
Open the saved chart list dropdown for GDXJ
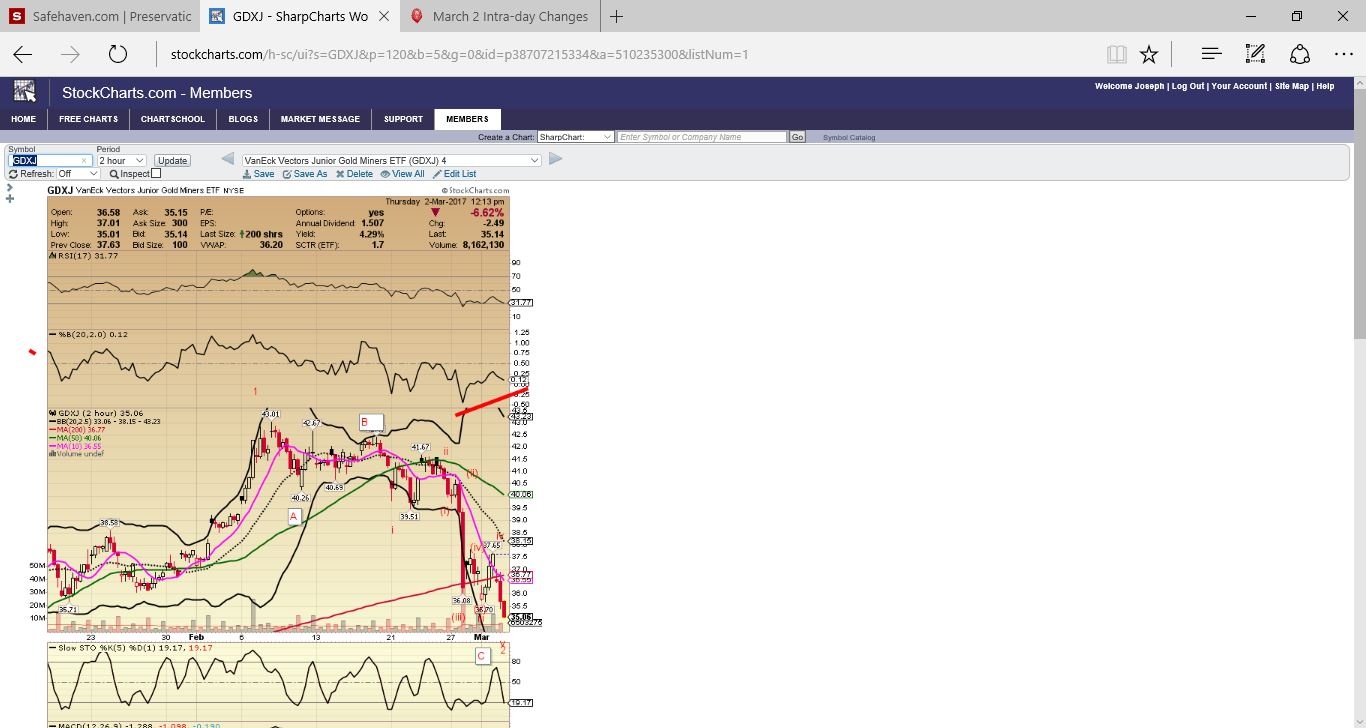tap(391, 160)
